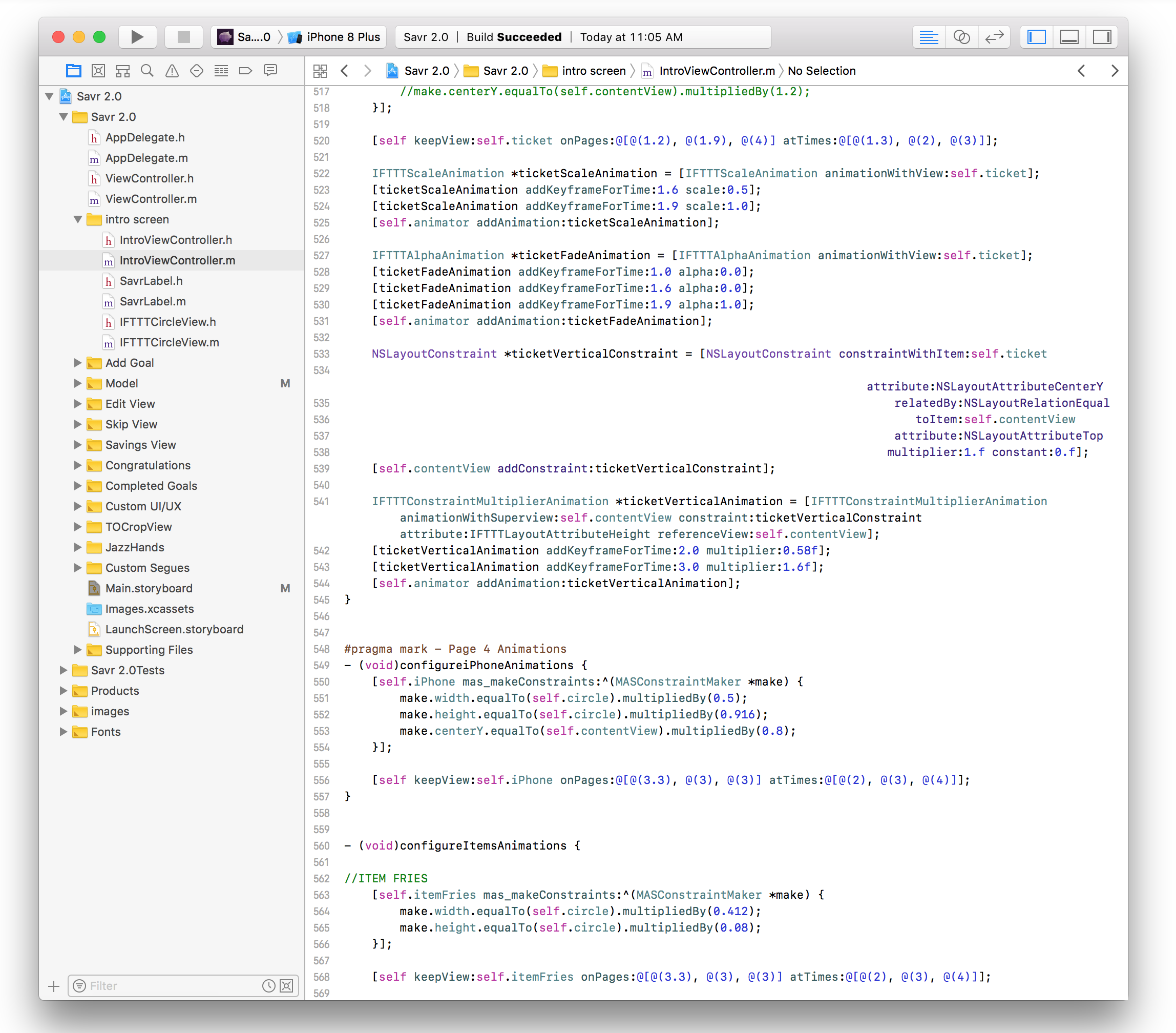Expand the Savr 2.0Tests folder
This screenshot has width=1176, height=1033.
coord(64,670)
